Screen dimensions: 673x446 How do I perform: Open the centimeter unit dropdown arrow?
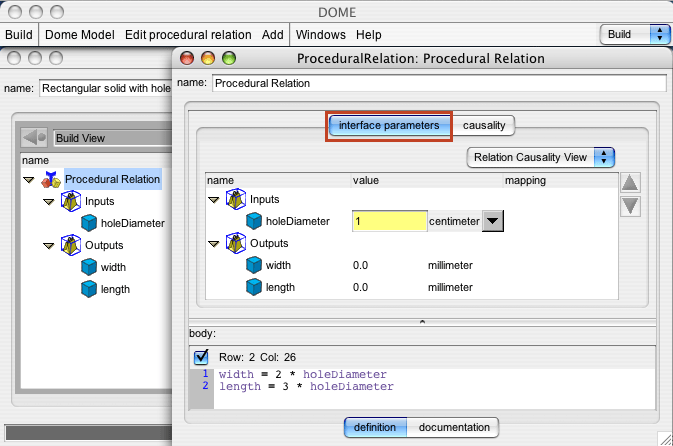tap(493, 221)
